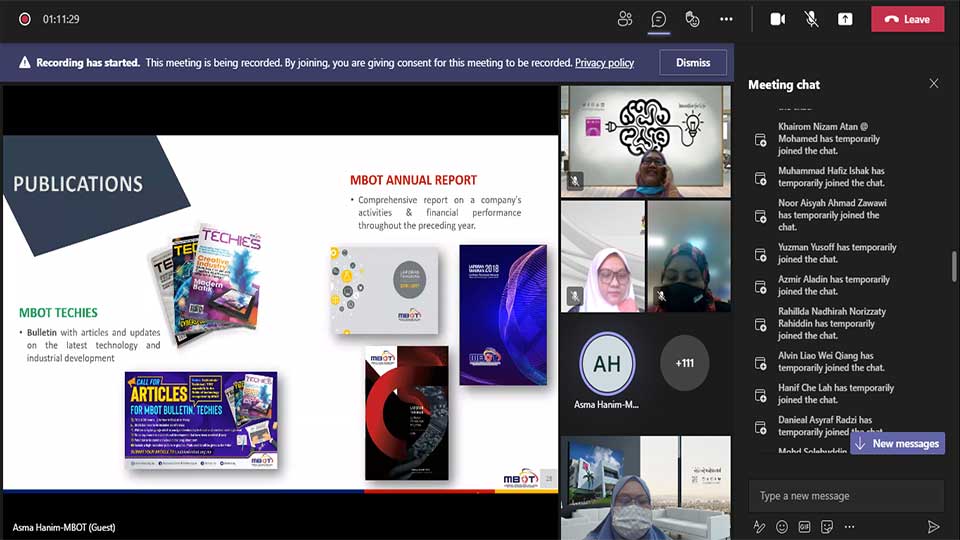
Task: Click the recording warning triangle icon
Action: [24, 62]
